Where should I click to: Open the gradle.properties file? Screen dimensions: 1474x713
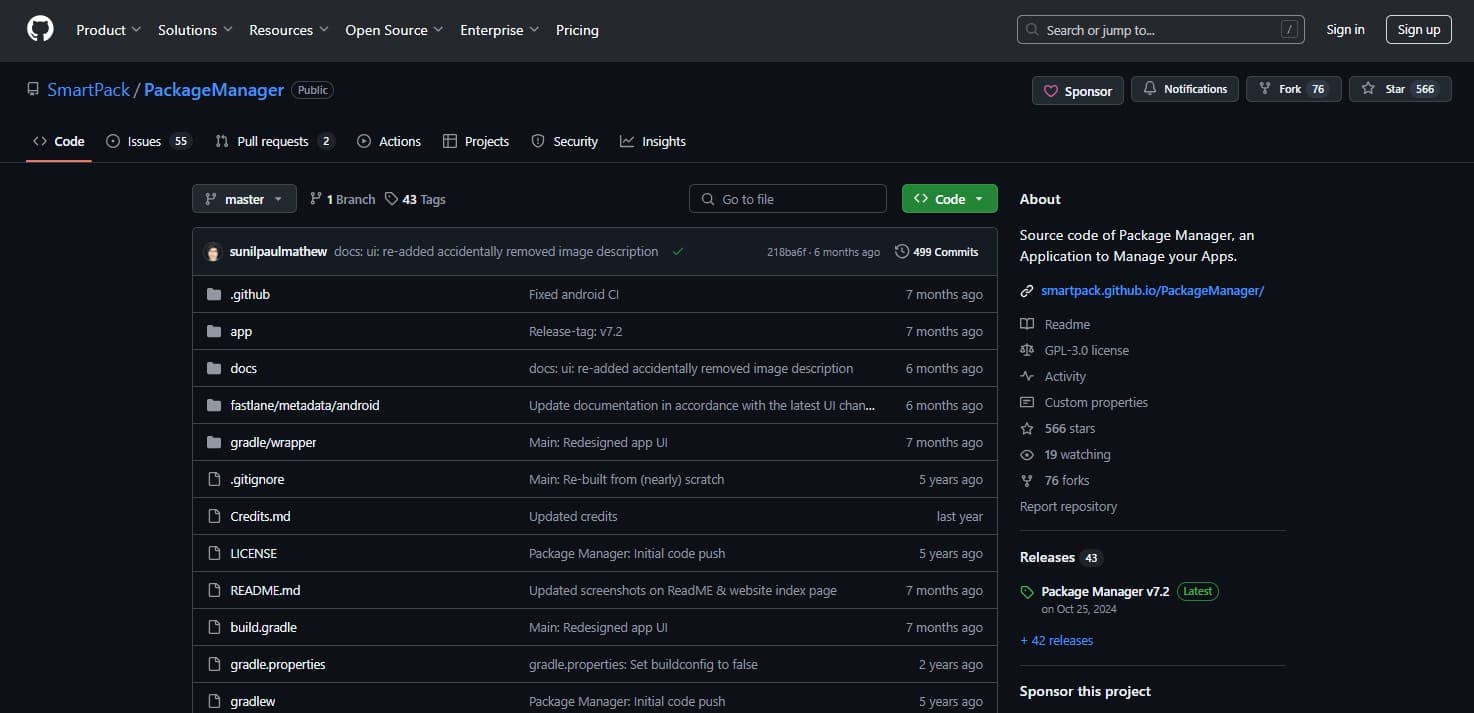pyautogui.click(x=277, y=664)
